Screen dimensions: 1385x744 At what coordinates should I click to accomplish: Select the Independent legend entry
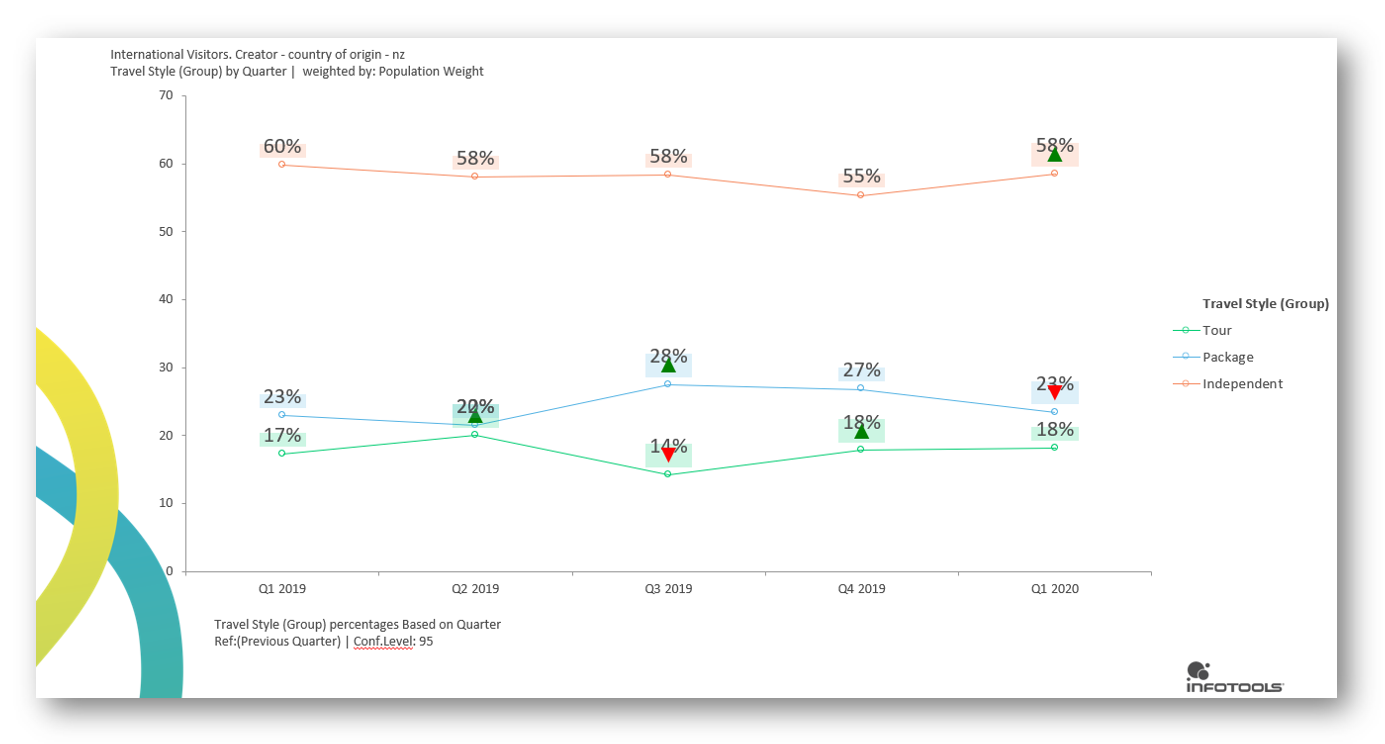tap(1228, 384)
